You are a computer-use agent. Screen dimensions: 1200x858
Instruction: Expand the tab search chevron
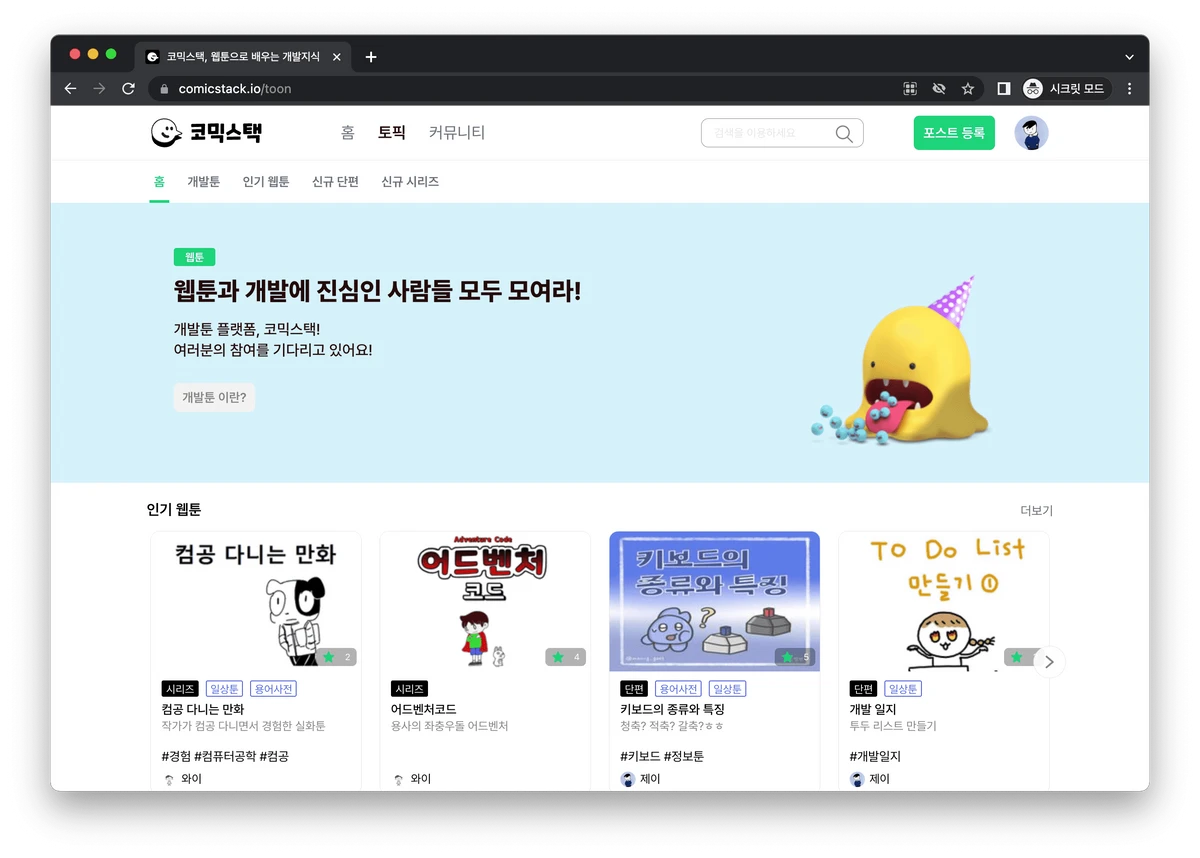tap(1129, 57)
